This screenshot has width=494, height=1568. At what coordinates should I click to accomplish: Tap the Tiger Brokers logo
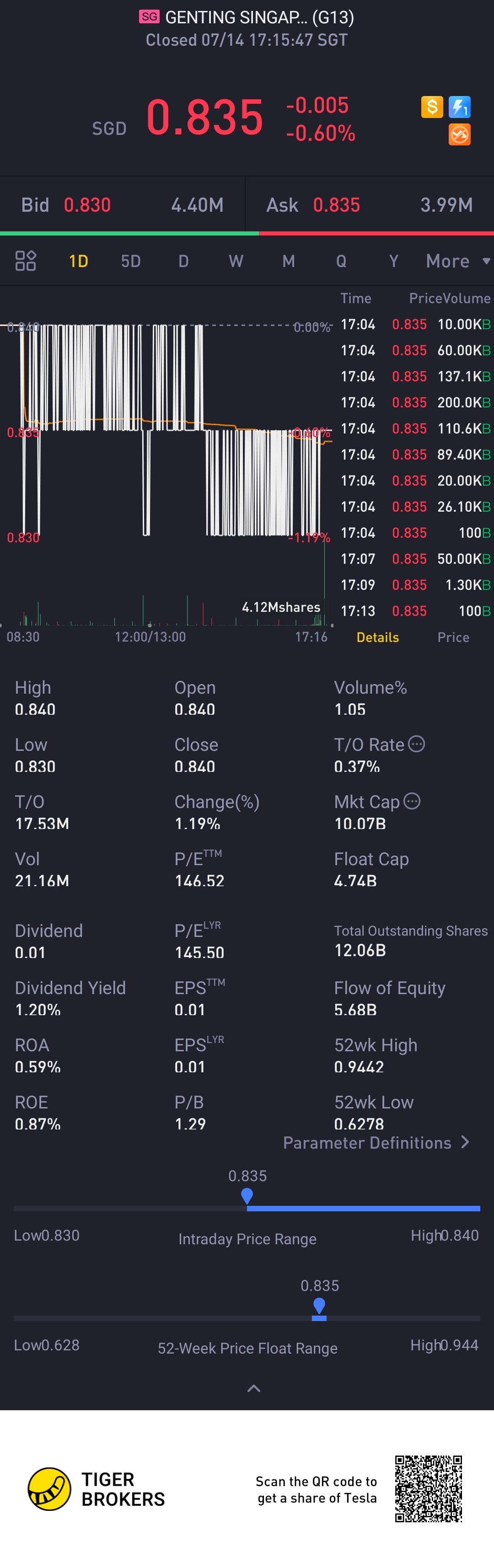coord(49,1489)
